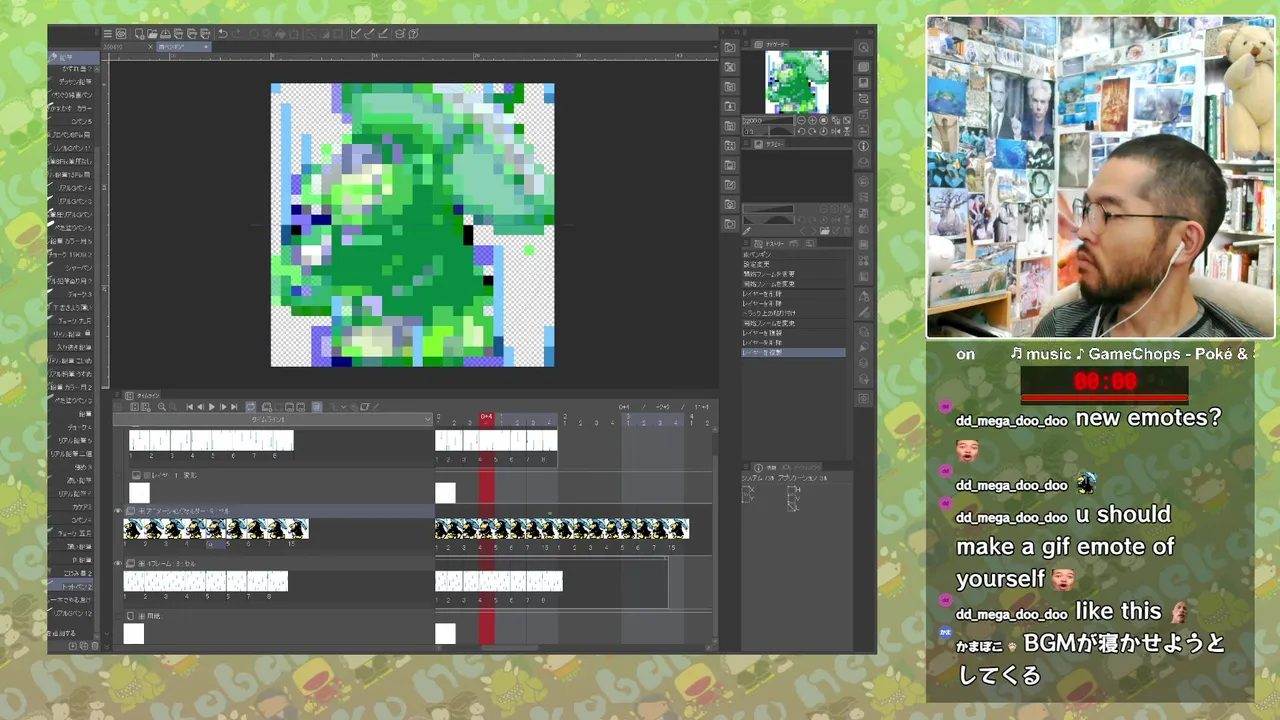Click the Navigator zoom value field 200.0

[768, 121]
